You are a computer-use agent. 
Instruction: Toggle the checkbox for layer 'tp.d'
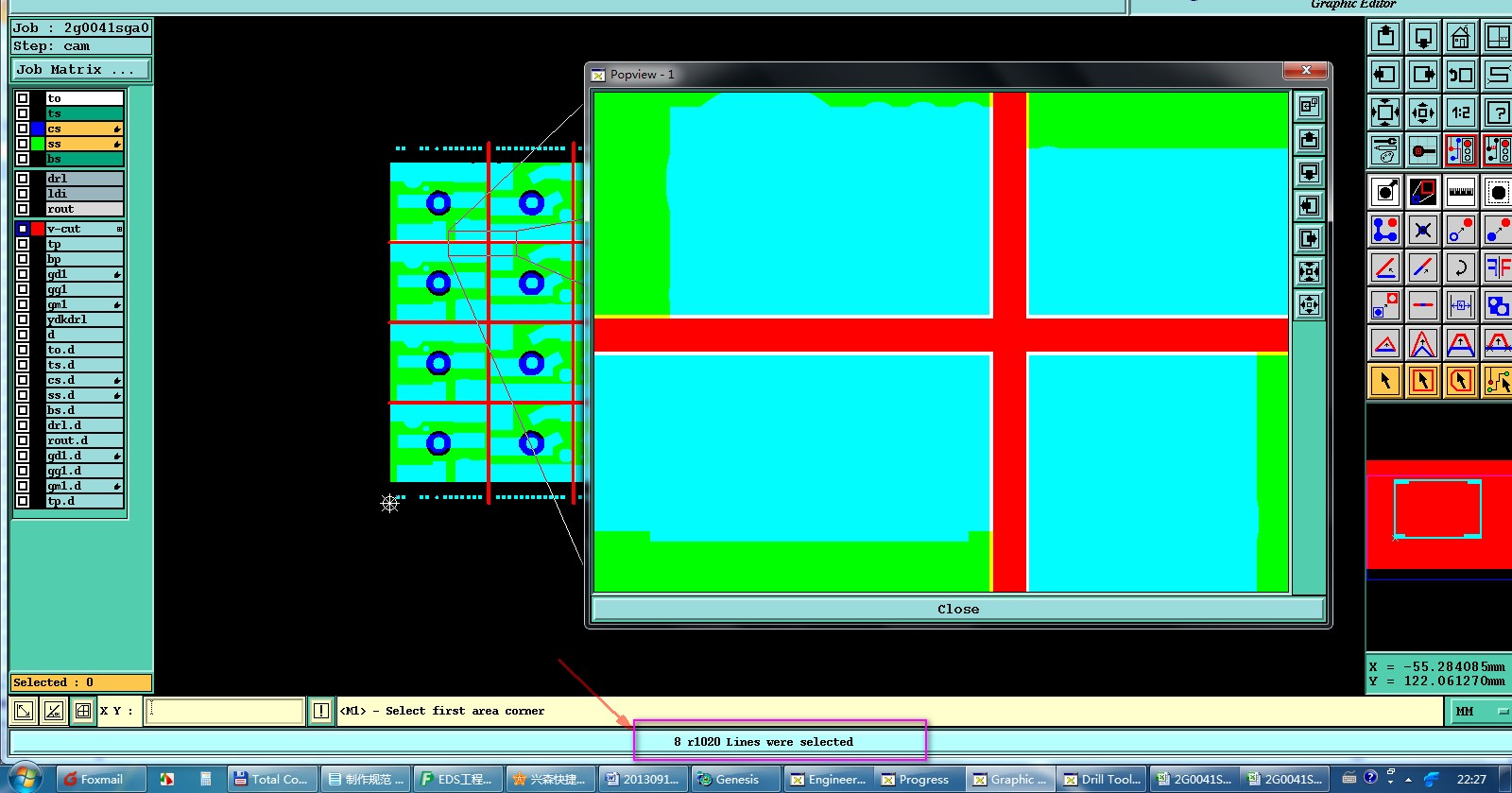tap(23, 501)
